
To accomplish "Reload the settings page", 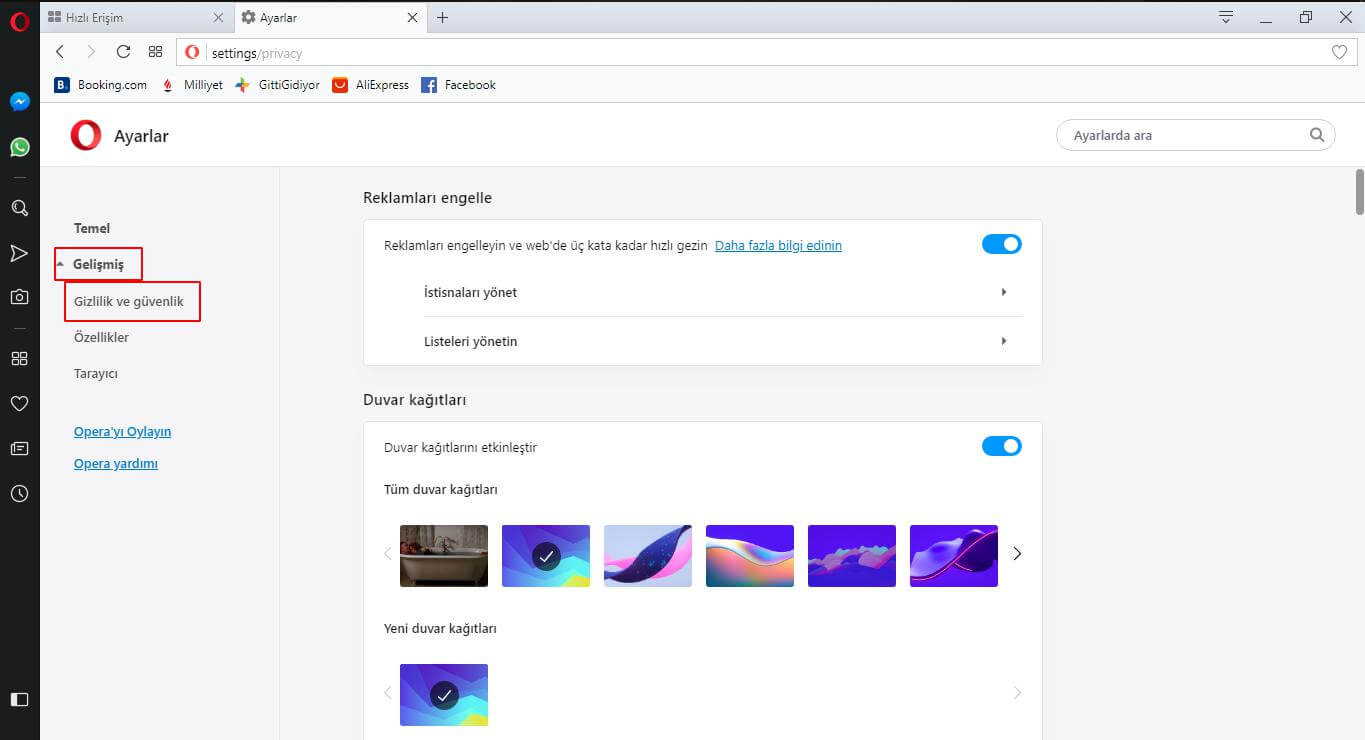I will 123,52.
